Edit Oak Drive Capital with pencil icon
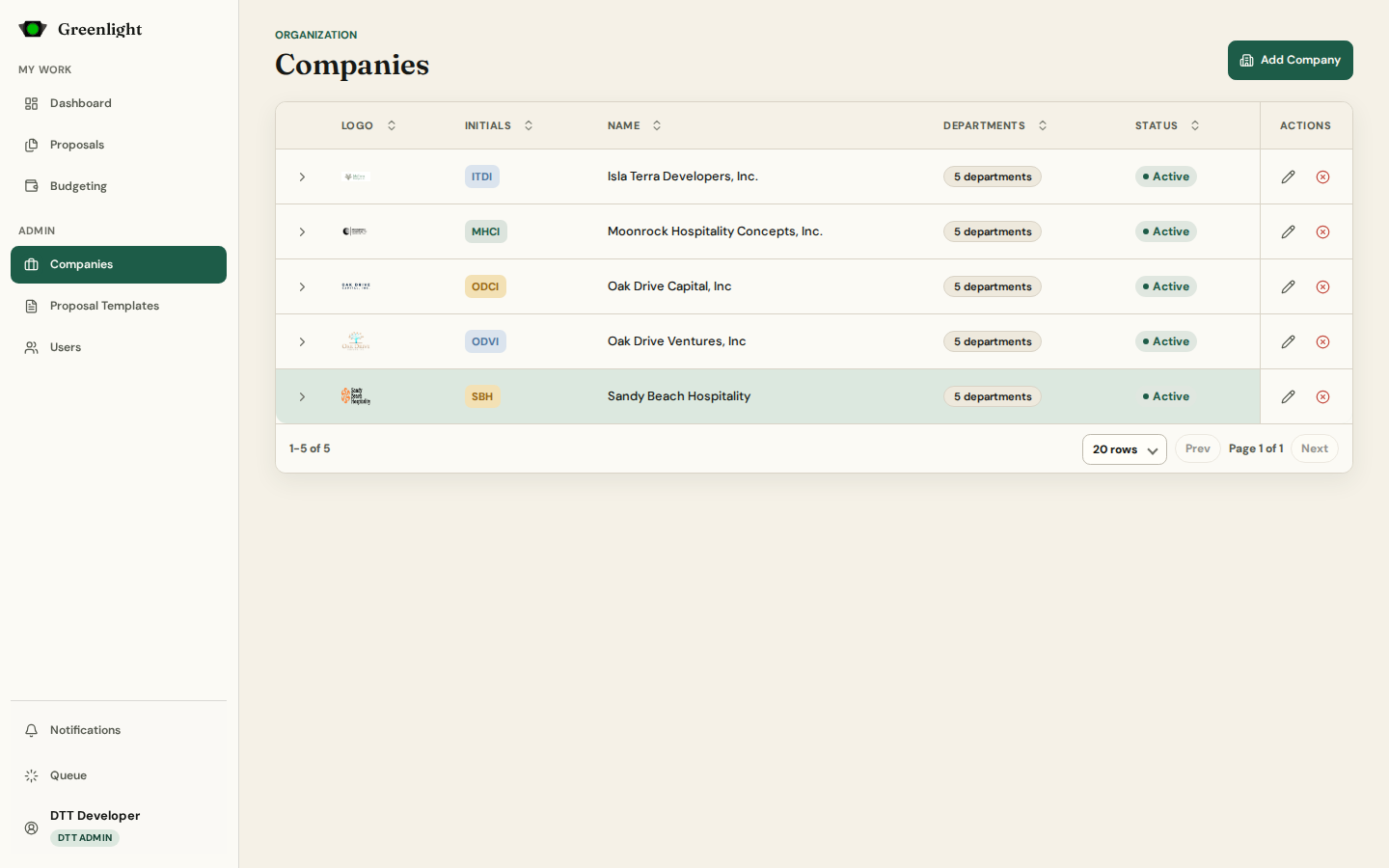The image size is (1389, 868). (x=1288, y=286)
